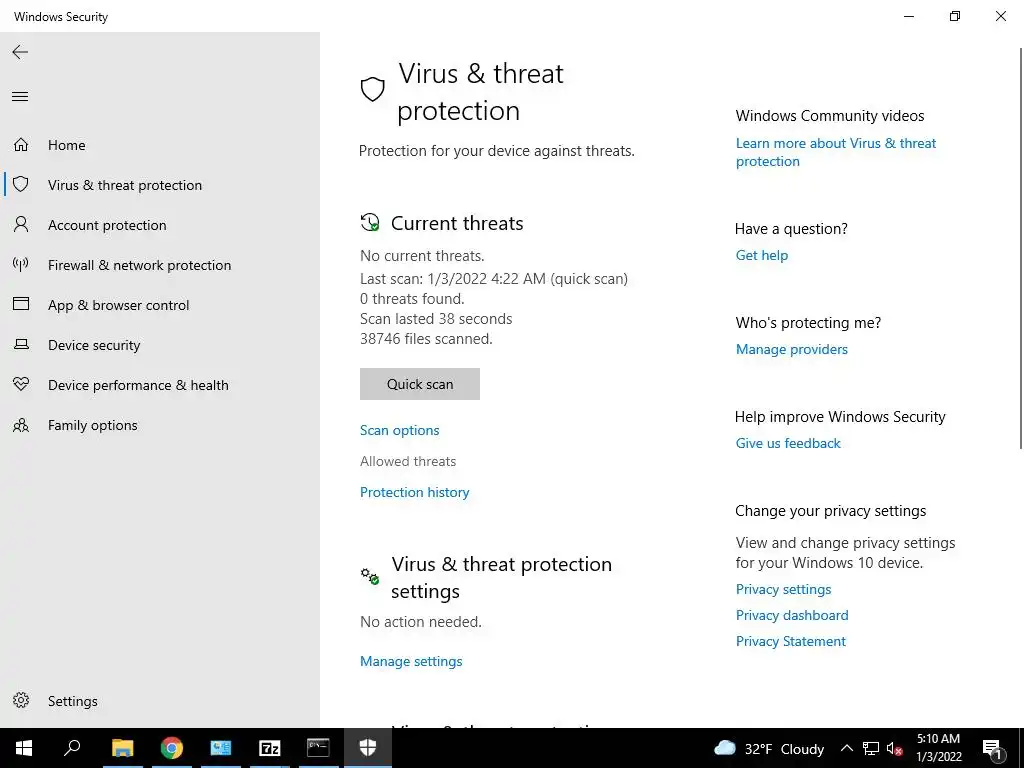Open Privacy settings link
Screen dimensions: 1024x768
(784, 589)
